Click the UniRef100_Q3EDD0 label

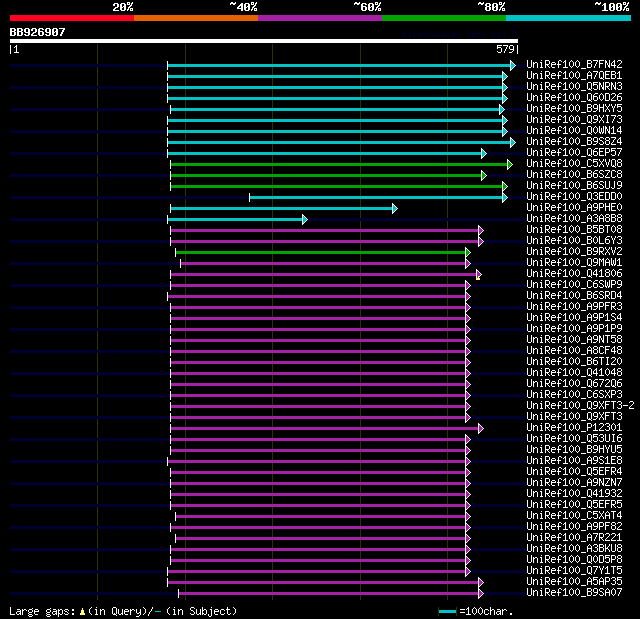(x=574, y=197)
